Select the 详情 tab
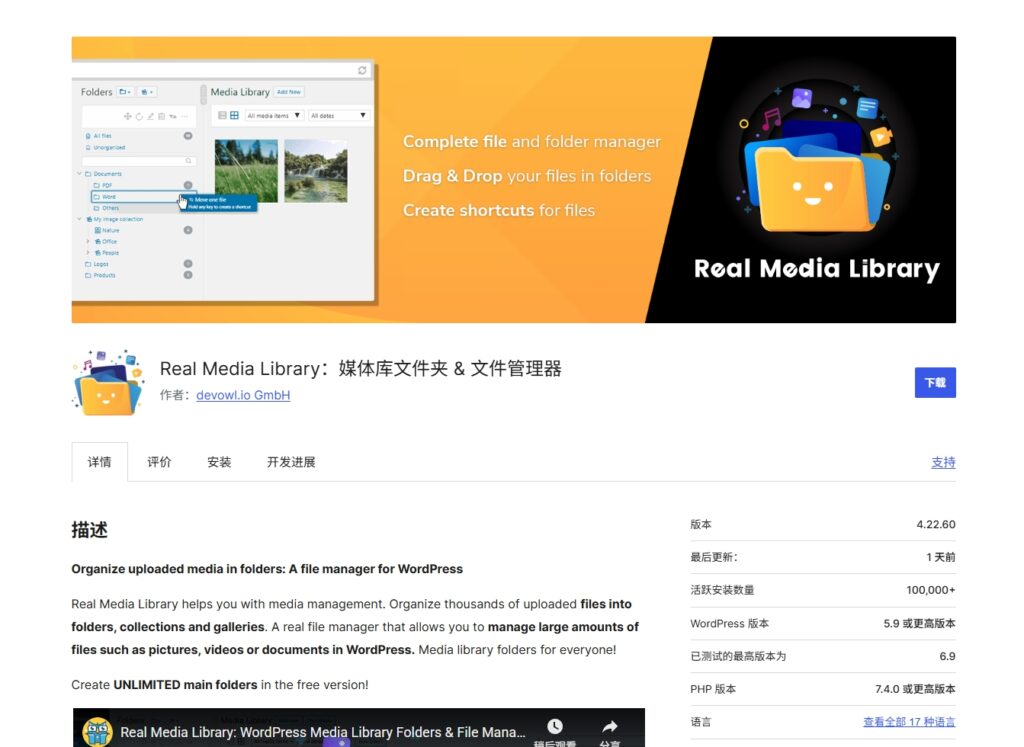 [x=99, y=462]
